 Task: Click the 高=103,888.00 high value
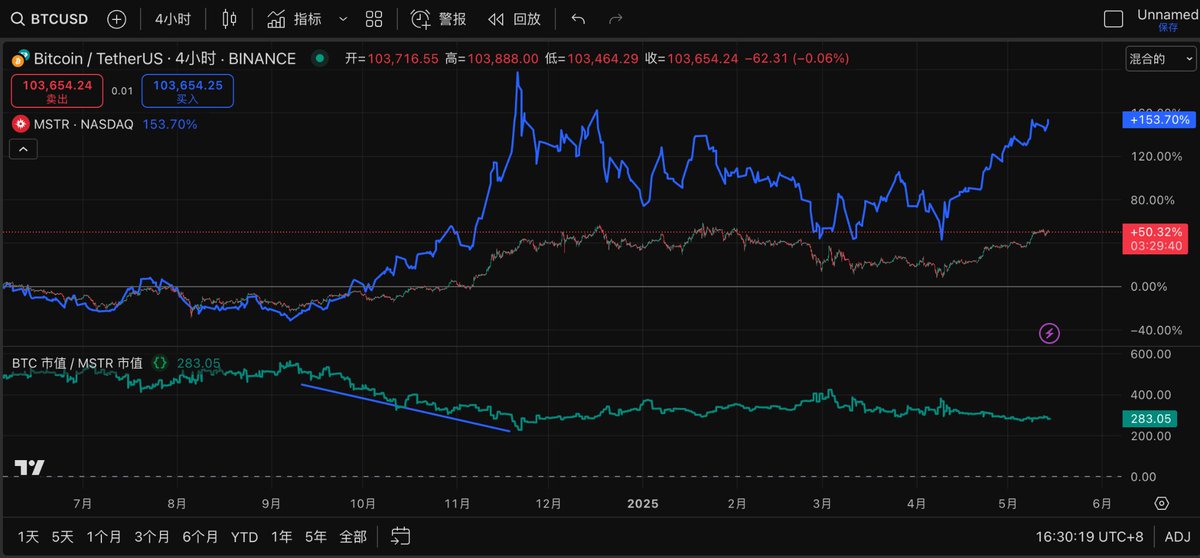point(492,59)
